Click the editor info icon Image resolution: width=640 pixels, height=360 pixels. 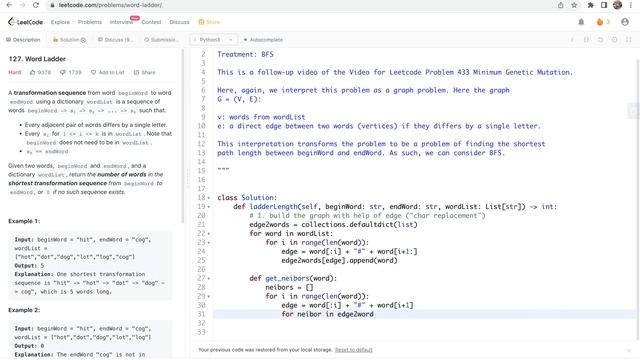(572, 40)
